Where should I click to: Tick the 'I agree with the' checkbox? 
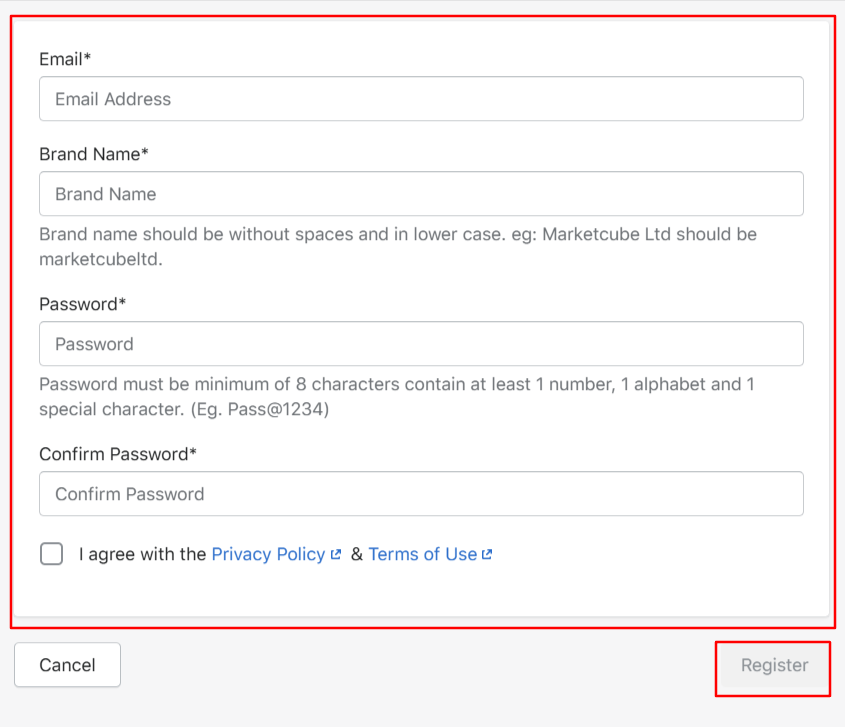coord(52,554)
